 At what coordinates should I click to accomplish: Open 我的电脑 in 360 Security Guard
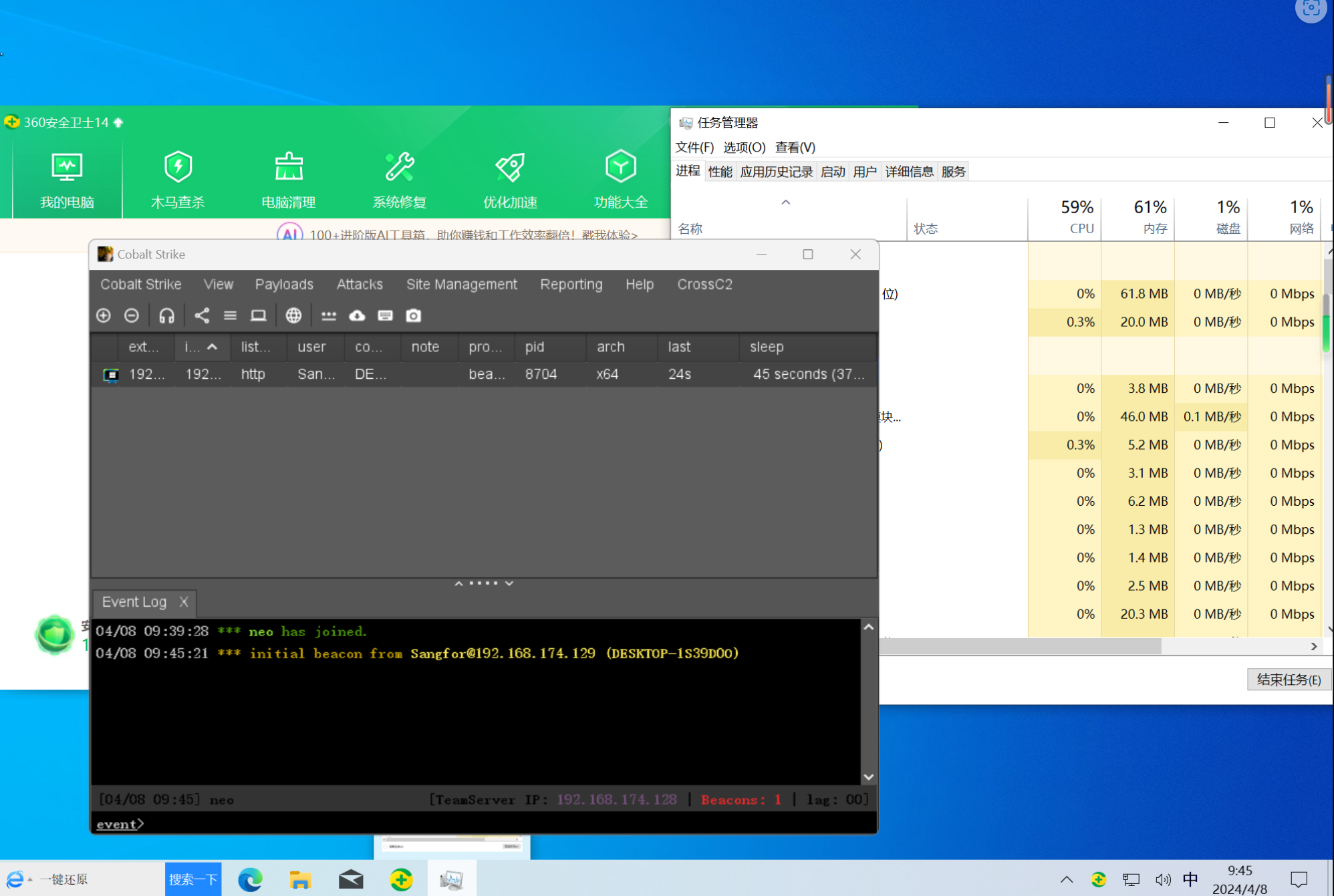(x=67, y=180)
